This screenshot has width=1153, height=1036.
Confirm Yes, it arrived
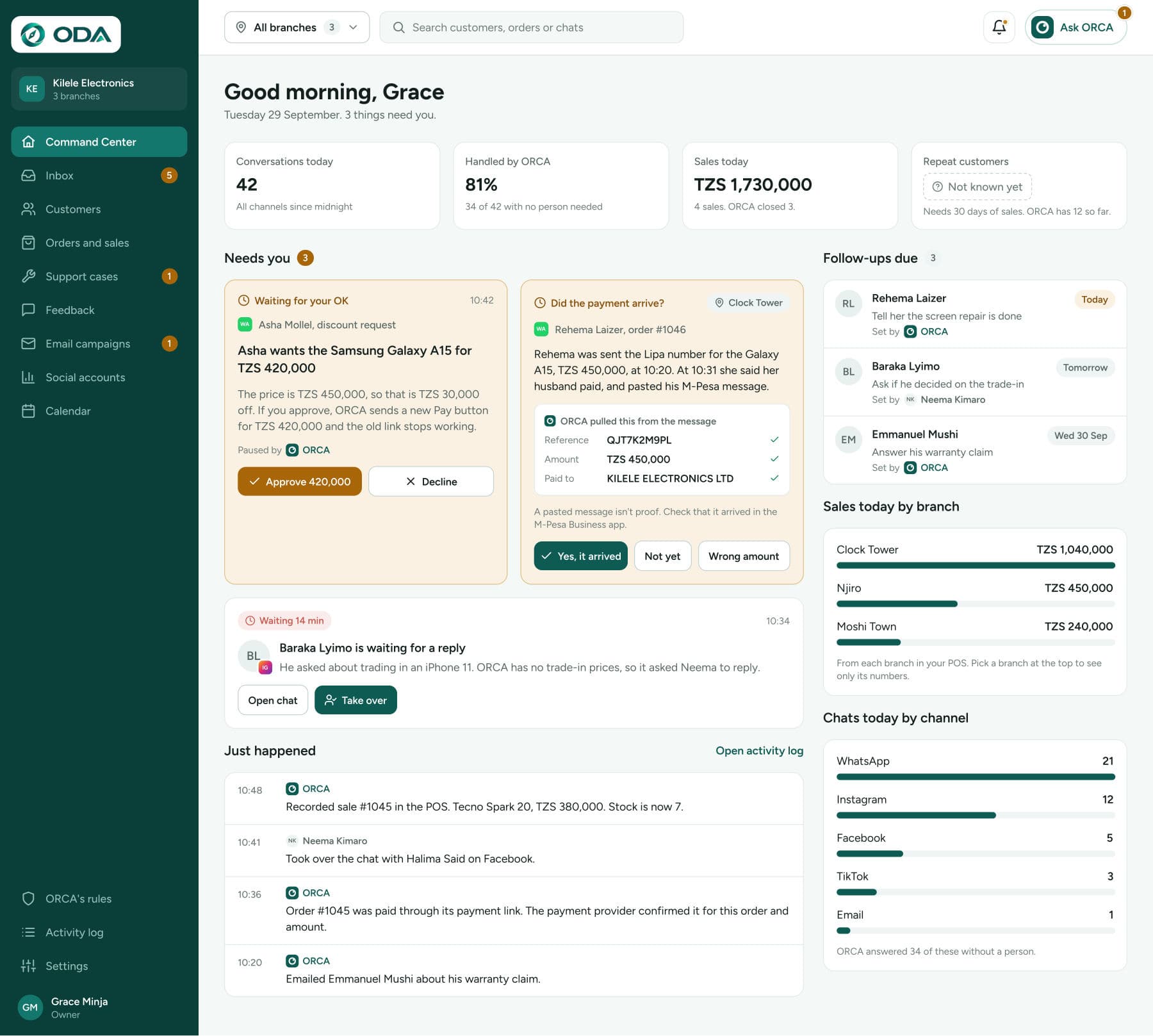(x=581, y=556)
